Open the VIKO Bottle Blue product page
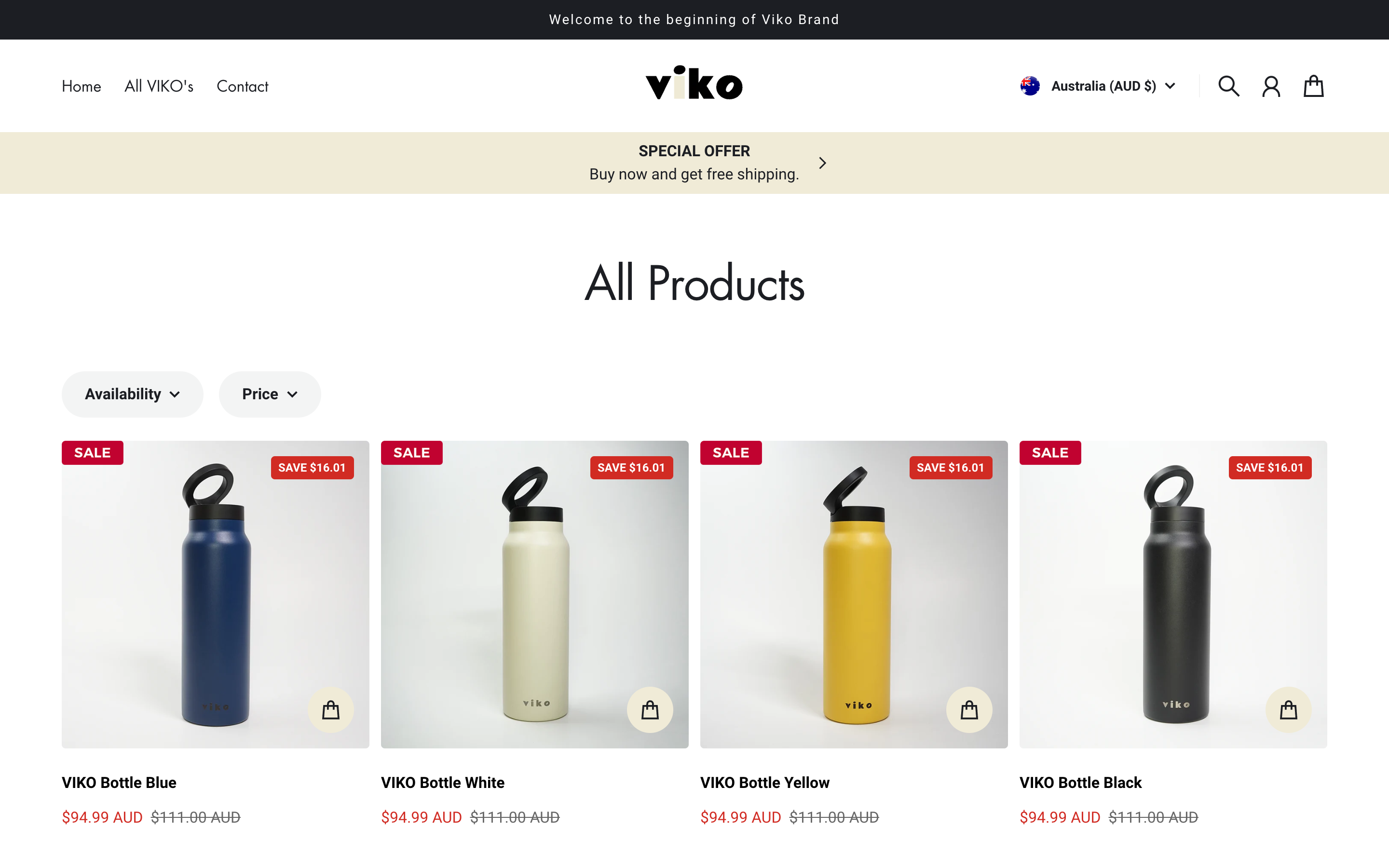The width and height of the screenshot is (1389, 868). [x=119, y=782]
